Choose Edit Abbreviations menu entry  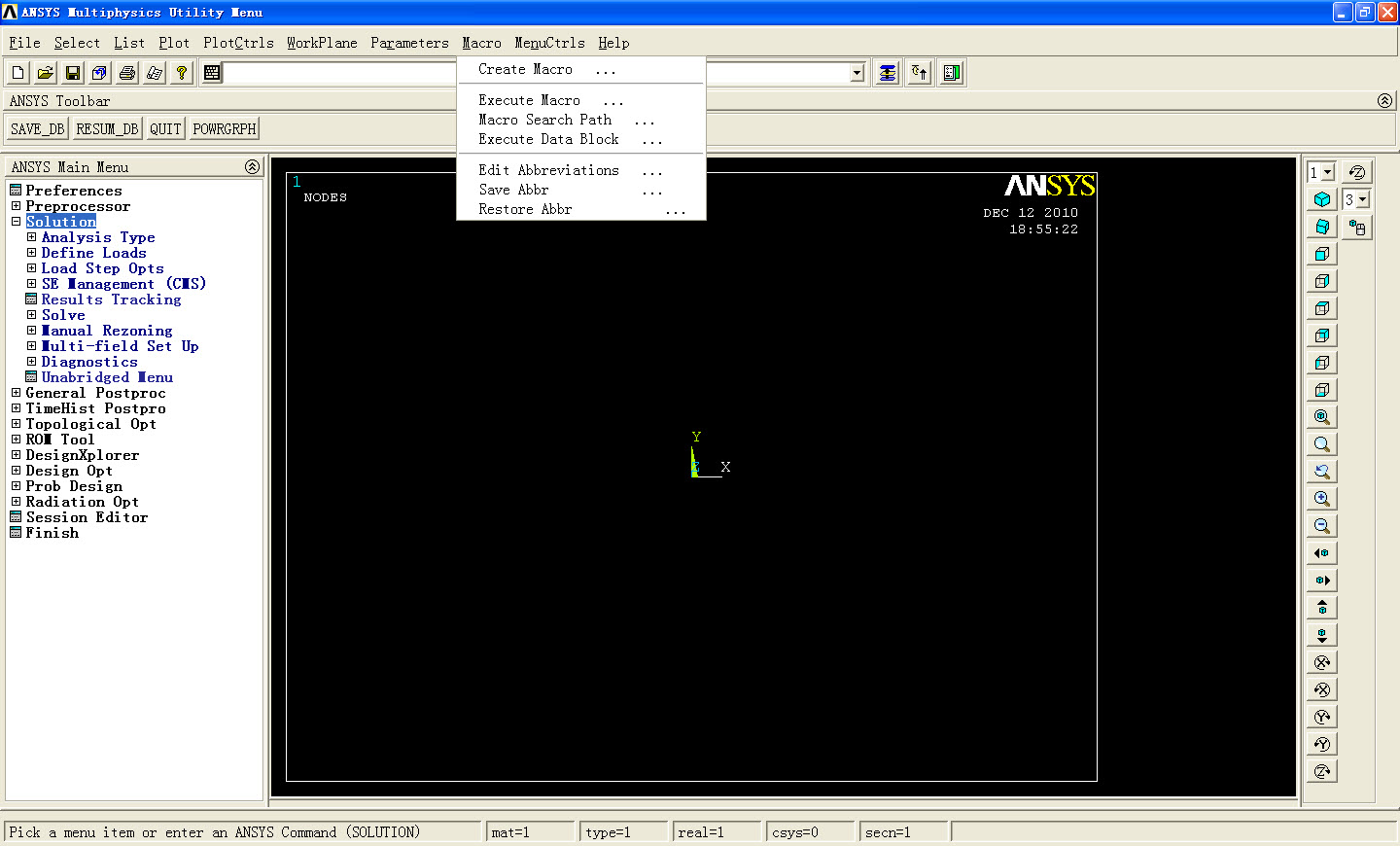click(581, 170)
